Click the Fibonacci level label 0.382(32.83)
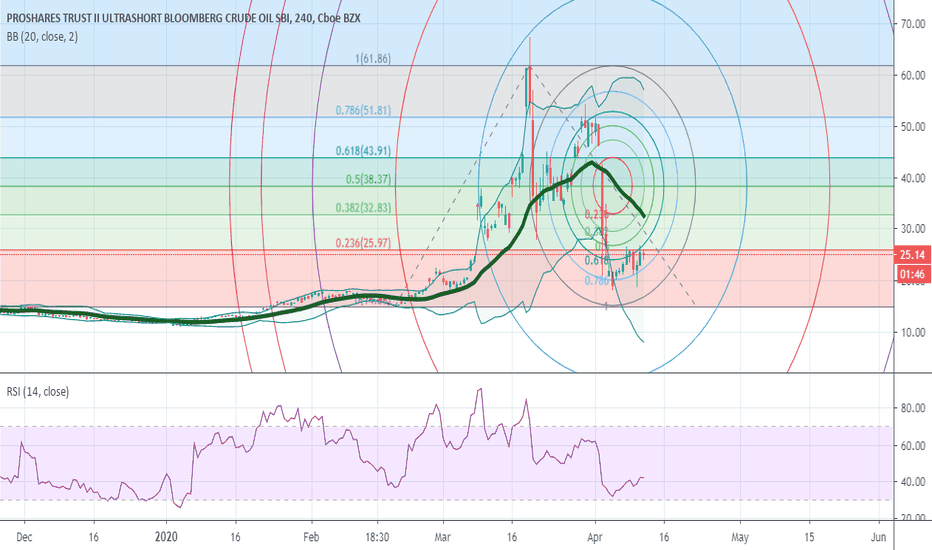This screenshot has height=550, width=932. coord(363,208)
